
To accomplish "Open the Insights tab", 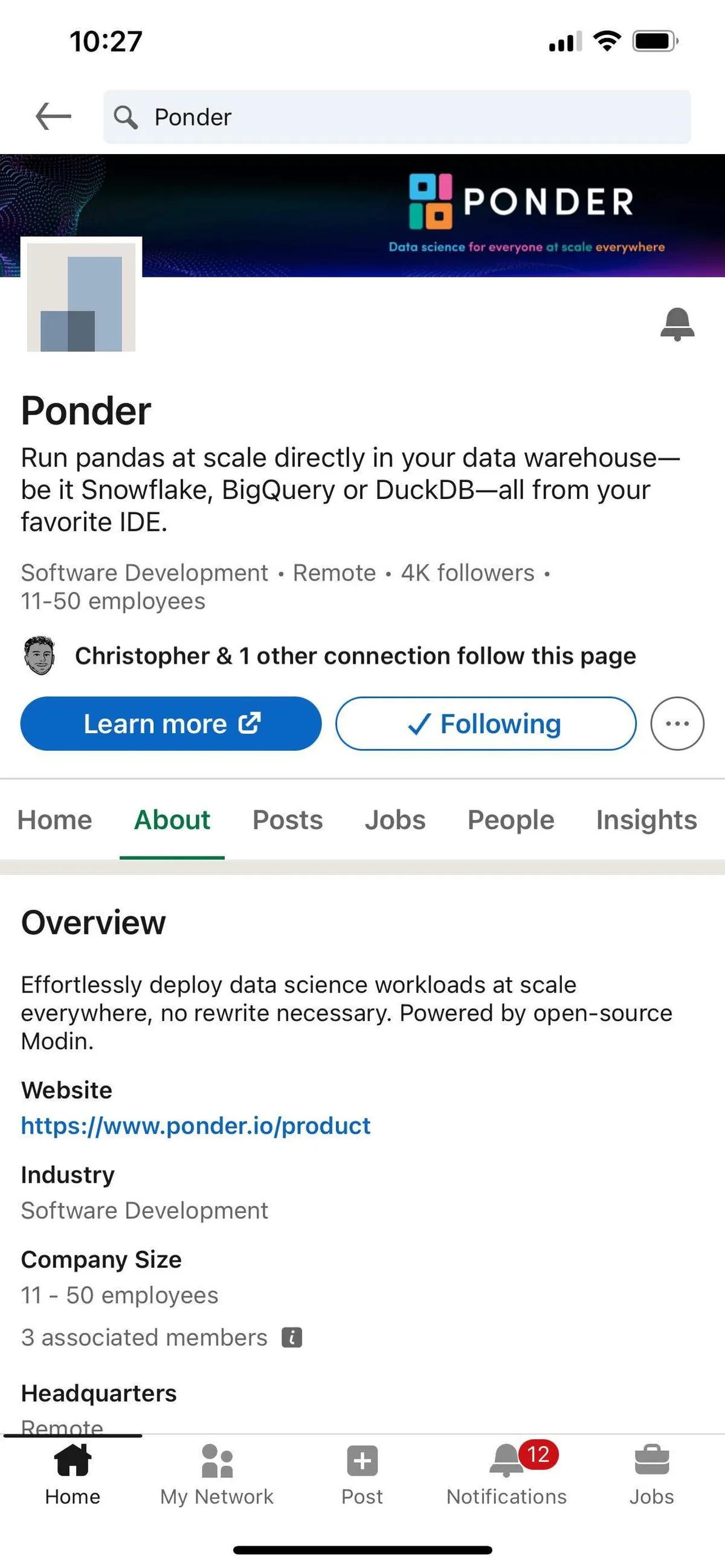I will pyautogui.click(x=646, y=819).
